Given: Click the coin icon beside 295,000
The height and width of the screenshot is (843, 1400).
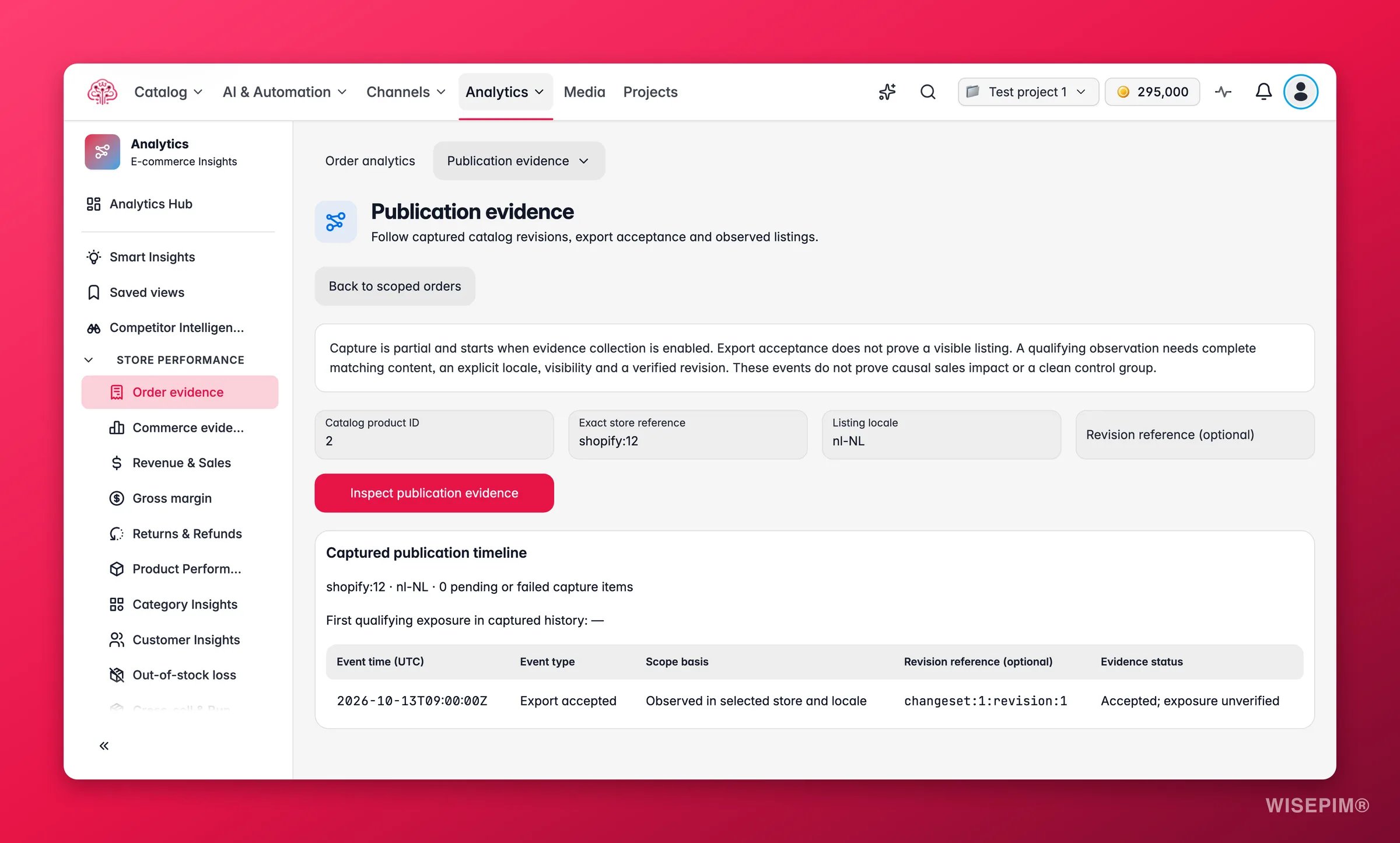Looking at the screenshot, I should pos(1123,92).
